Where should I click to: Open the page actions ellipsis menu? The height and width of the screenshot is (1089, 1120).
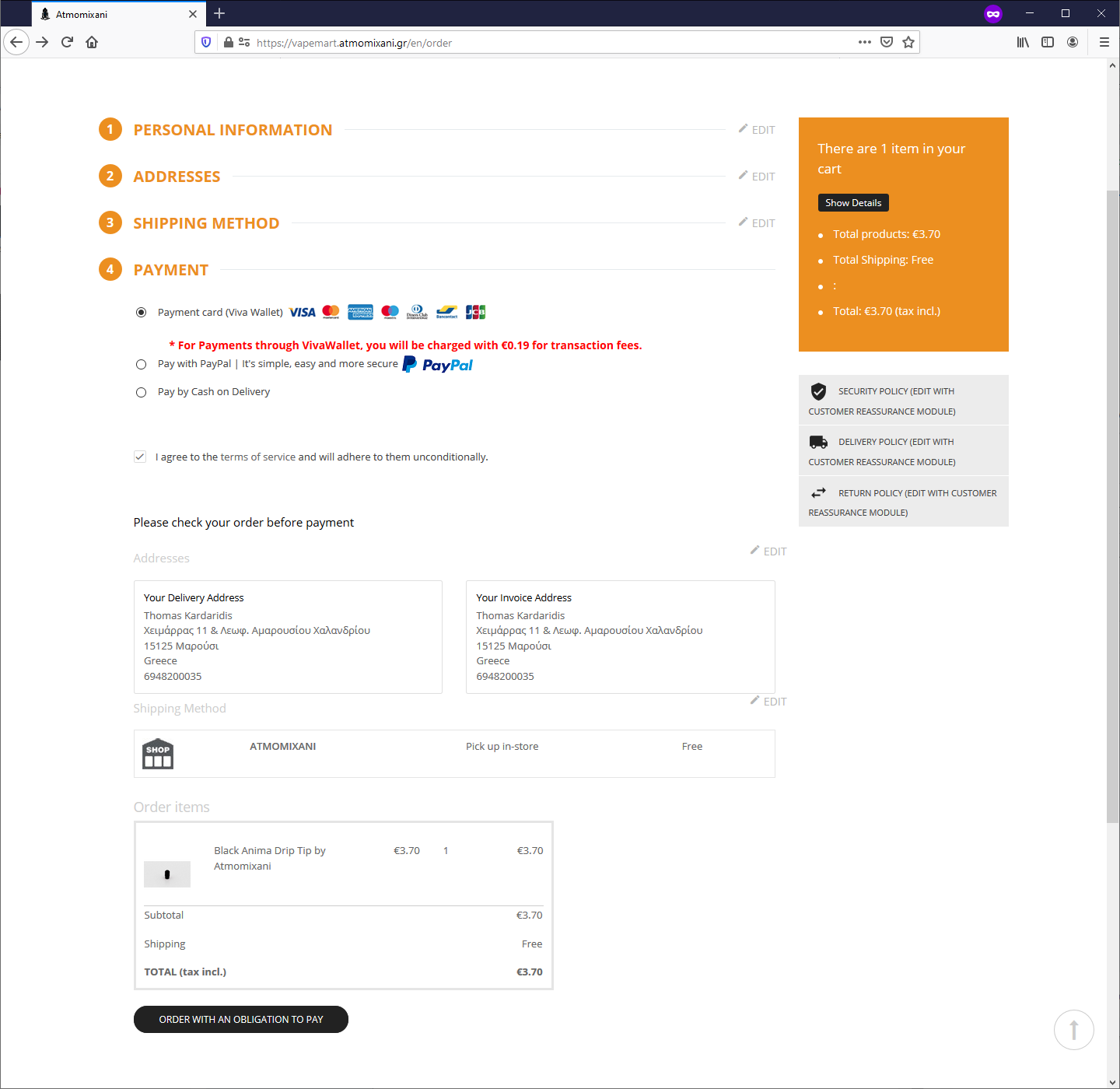pyautogui.click(x=864, y=42)
